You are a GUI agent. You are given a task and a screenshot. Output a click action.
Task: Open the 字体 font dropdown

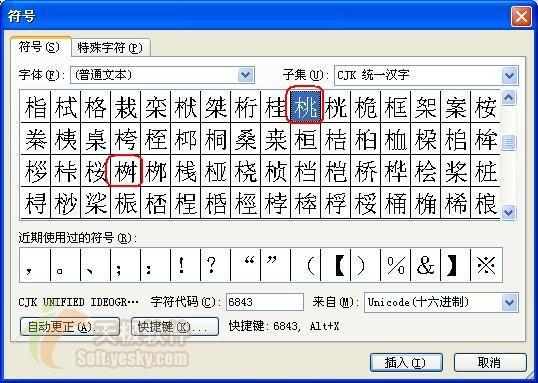[162, 75]
